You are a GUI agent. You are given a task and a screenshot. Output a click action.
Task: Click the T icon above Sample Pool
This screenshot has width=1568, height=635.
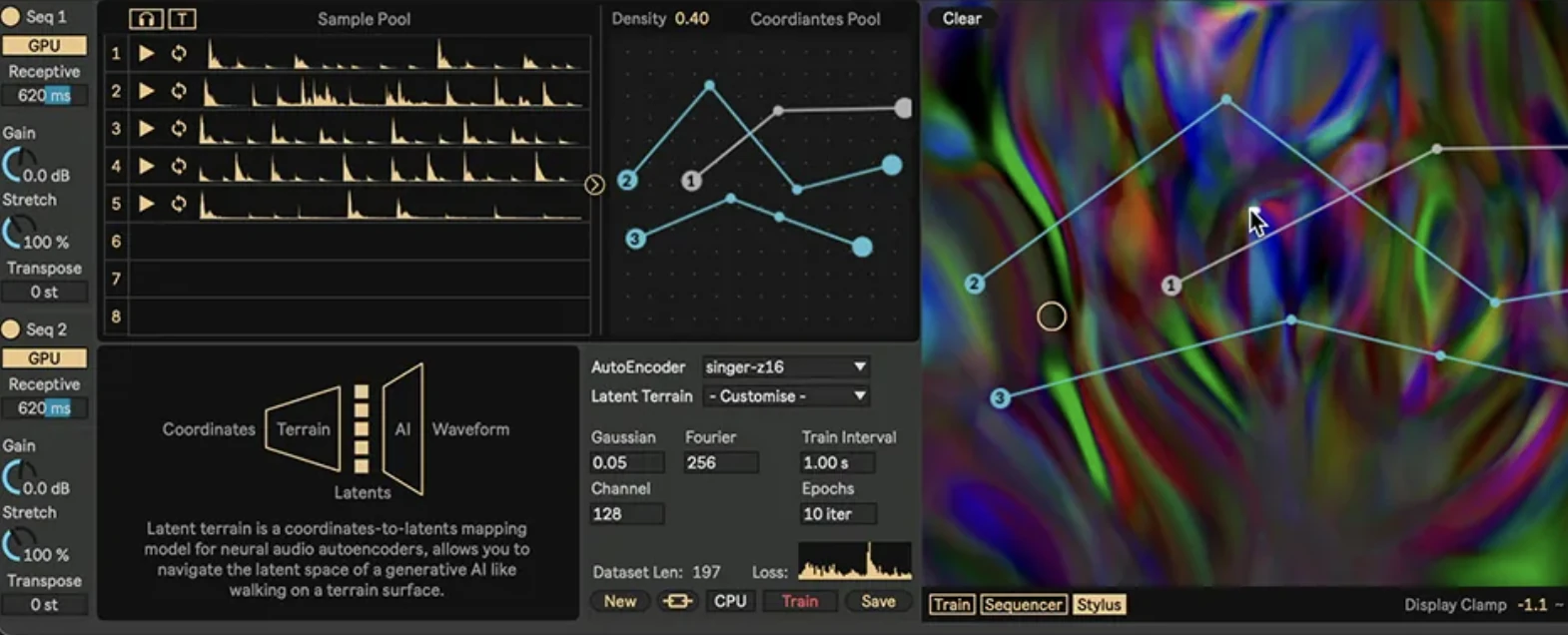pos(182,19)
